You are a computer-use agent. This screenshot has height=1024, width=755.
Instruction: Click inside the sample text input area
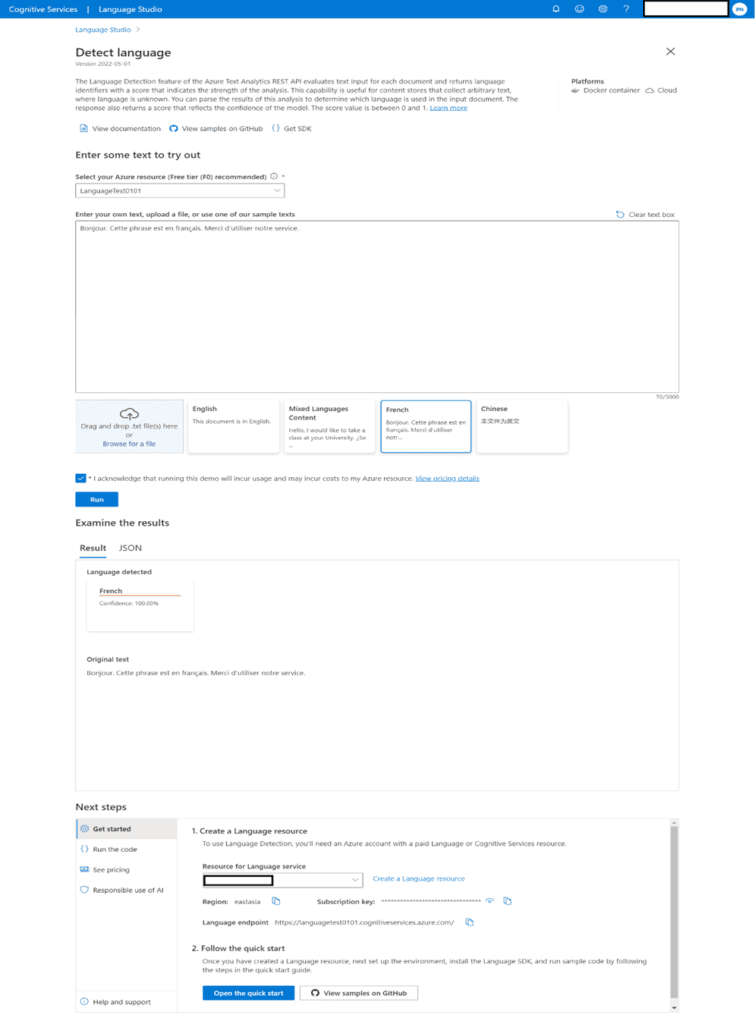click(377, 306)
